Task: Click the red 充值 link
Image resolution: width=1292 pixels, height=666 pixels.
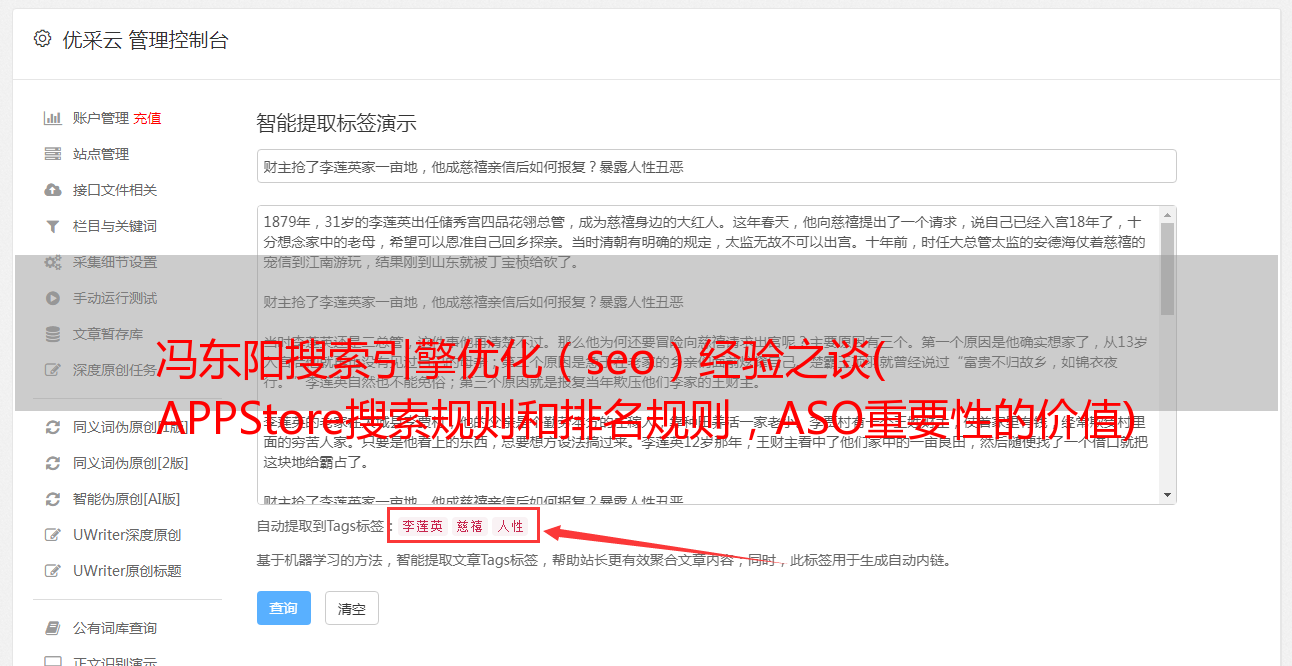Action: click(x=147, y=118)
